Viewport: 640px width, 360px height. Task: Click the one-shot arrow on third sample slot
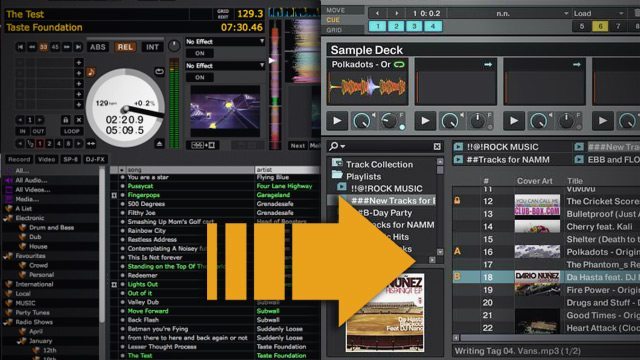(x=576, y=64)
